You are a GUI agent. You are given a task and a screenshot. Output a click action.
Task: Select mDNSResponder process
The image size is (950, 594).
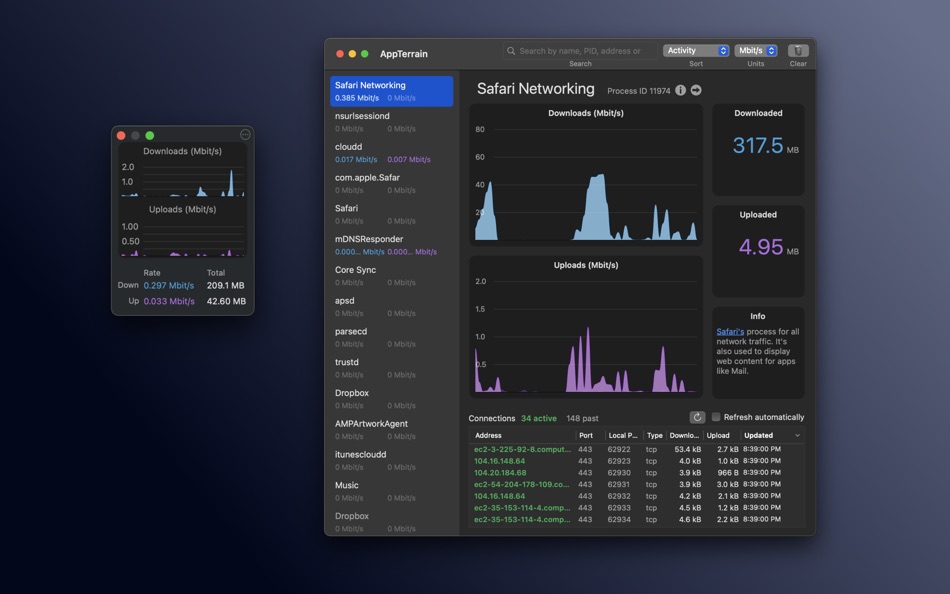click(391, 245)
